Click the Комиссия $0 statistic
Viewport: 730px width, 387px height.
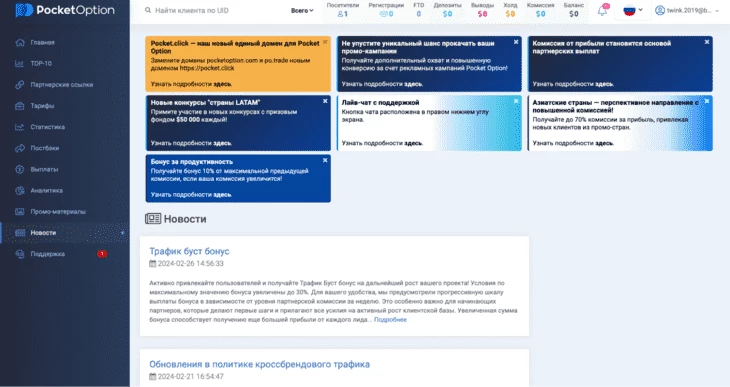click(x=541, y=10)
